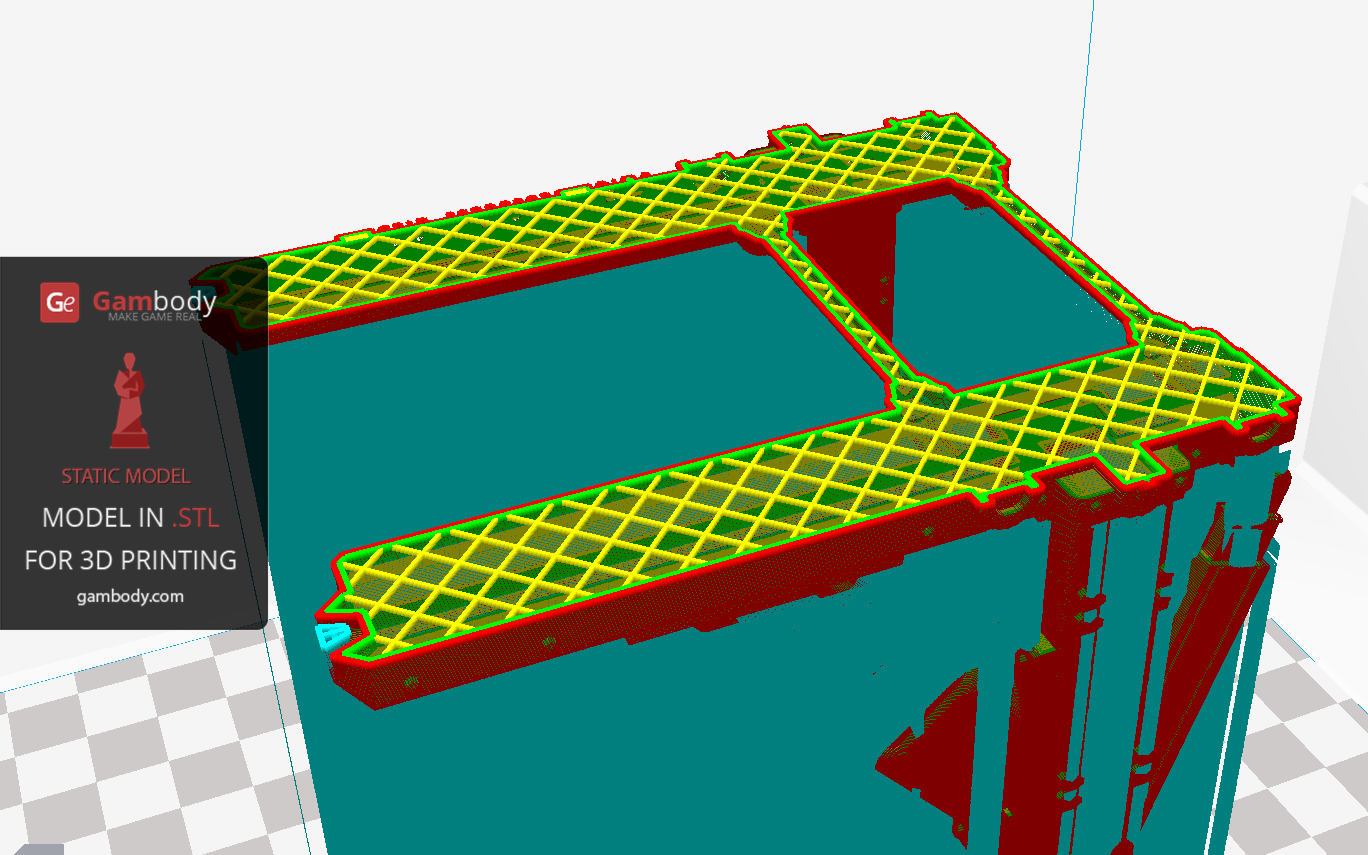
Task: Click the "FOR 3D PRINTING" text
Action: tap(130, 560)
